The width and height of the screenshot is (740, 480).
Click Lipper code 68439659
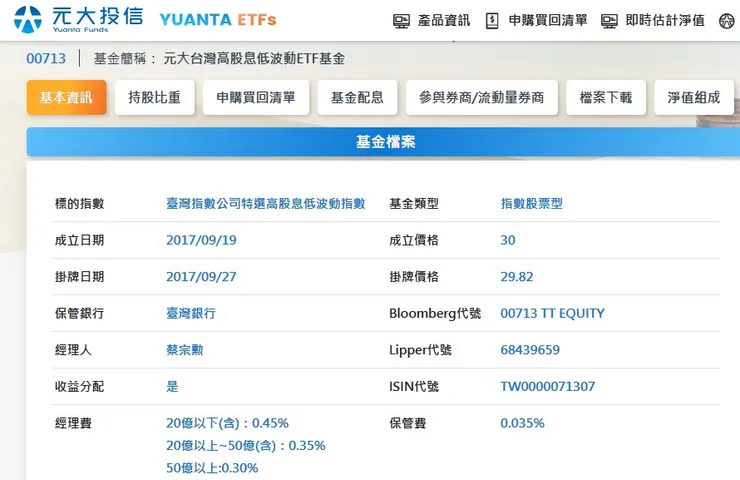(x=530, y=350)
